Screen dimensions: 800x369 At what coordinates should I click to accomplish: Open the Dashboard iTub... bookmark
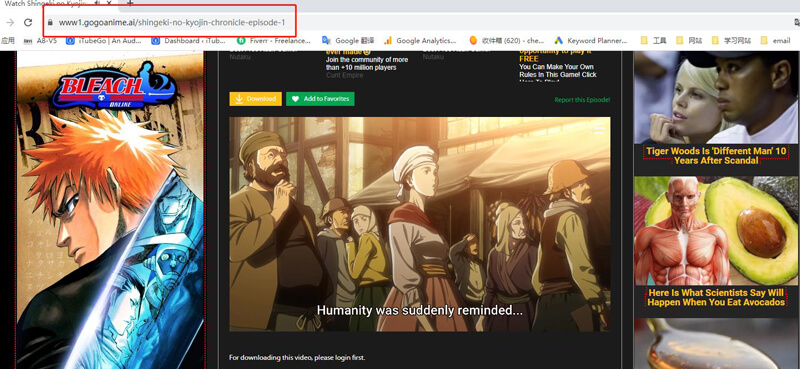pos(189,40)
